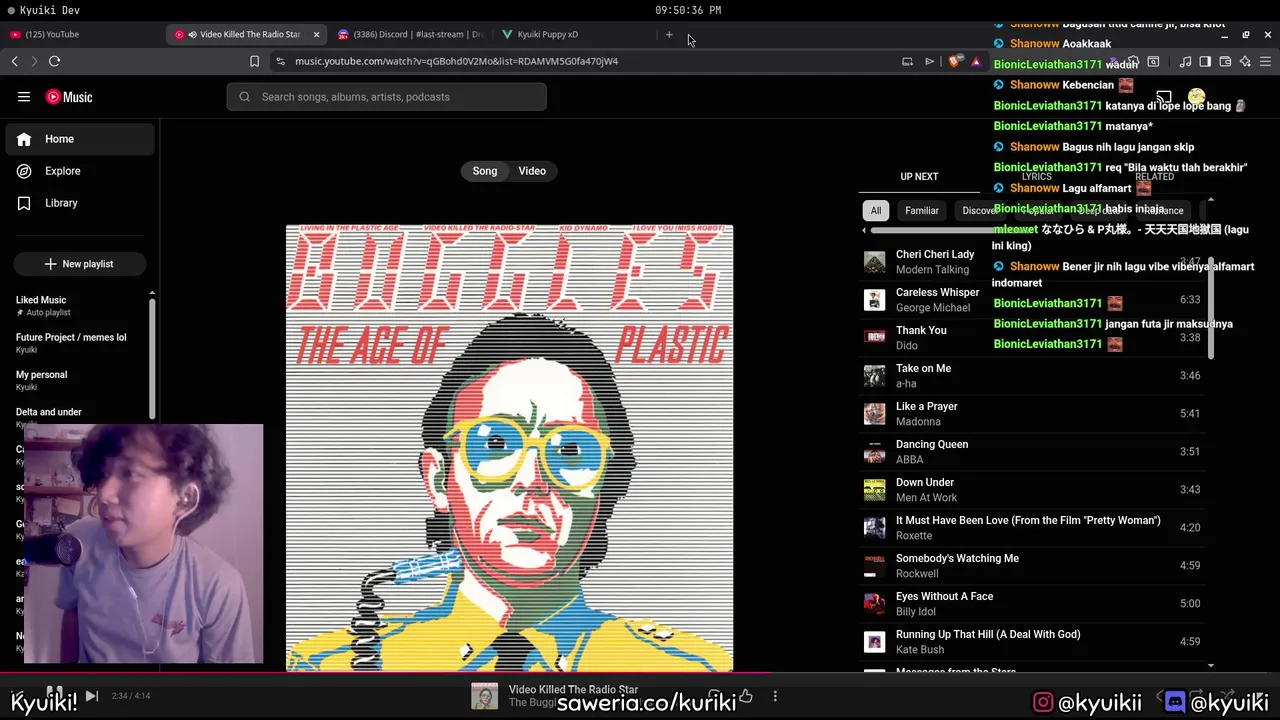Select the Discover filter chip
The height and width of the screenshot is (720, 1280).
(979, 211)
